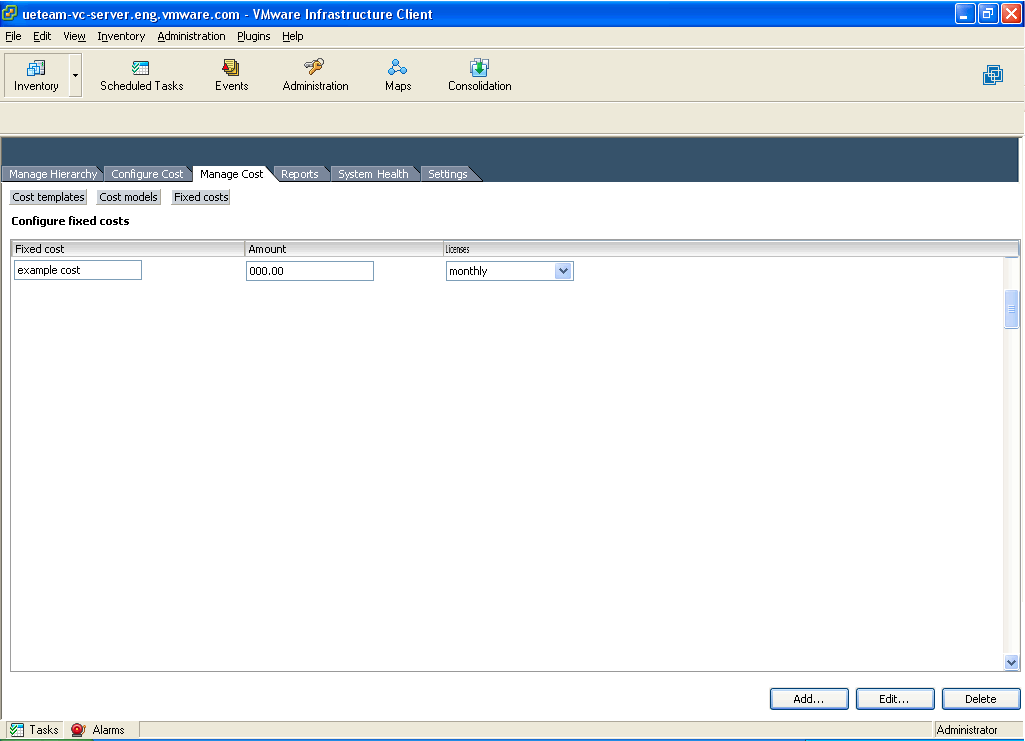The height and width of the screenshot is (741, 1025).
Task: Click the Tasks icon in status bar
Action: coord(16,730)
